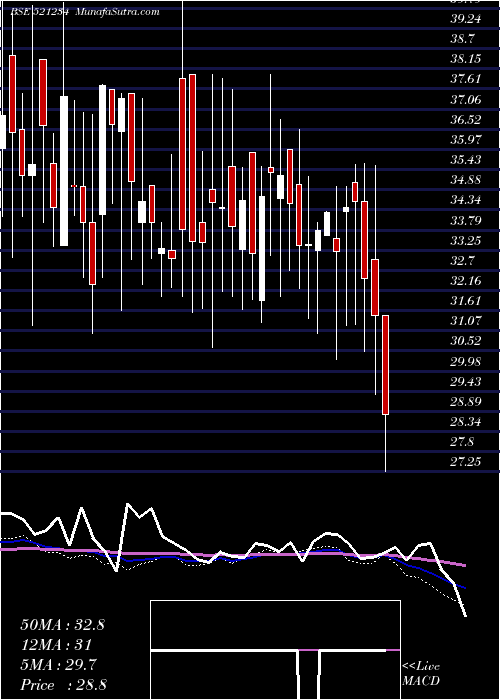Click the 39.24 price axis label
500x700 pixels.
pos(466,19)
